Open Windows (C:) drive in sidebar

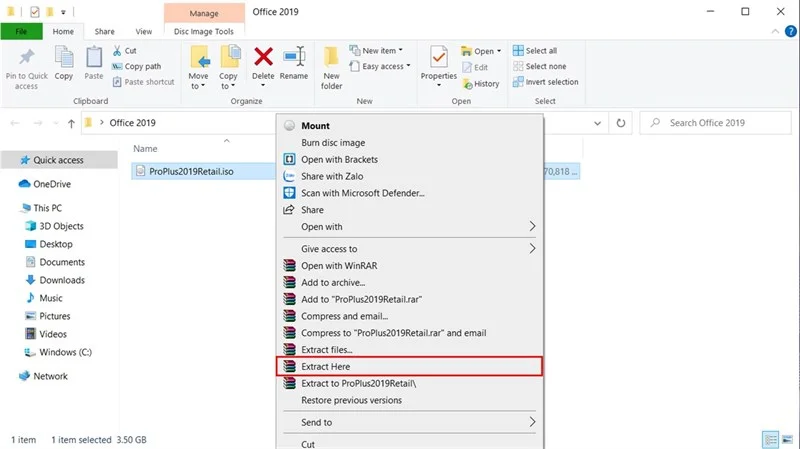(x=65, y=352)
